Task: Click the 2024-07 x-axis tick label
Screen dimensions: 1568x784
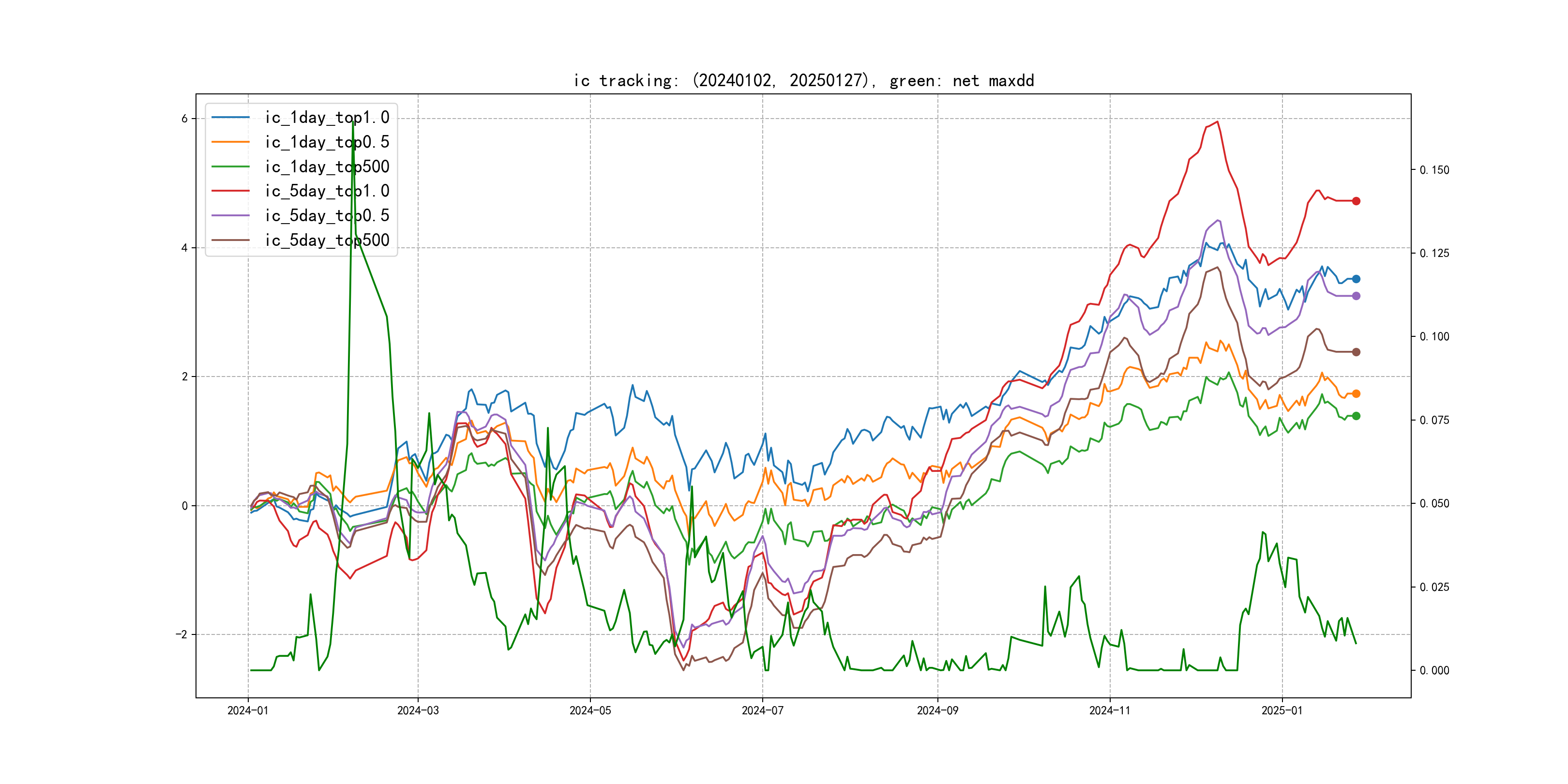Action: 762,710
